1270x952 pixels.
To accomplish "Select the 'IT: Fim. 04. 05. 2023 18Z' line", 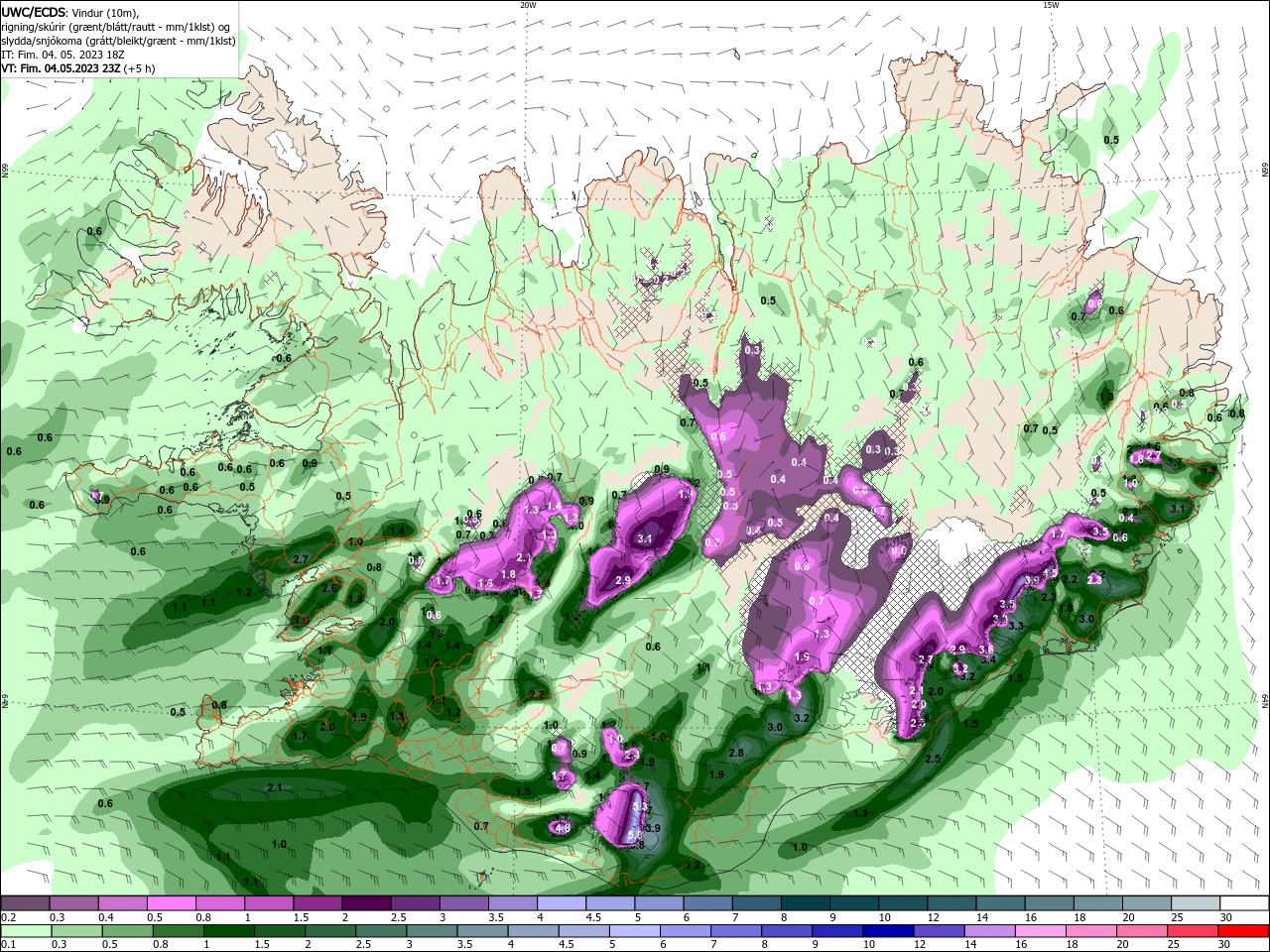I will 64,55.
